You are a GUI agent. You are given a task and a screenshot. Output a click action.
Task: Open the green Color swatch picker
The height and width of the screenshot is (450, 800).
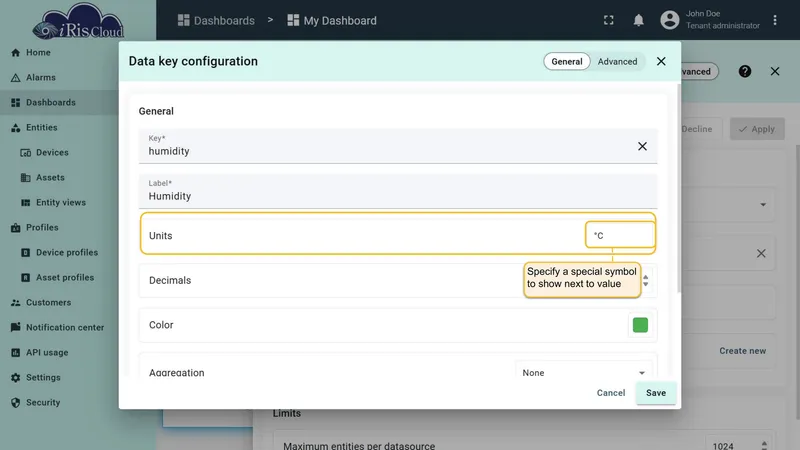[x=640, y=325]
